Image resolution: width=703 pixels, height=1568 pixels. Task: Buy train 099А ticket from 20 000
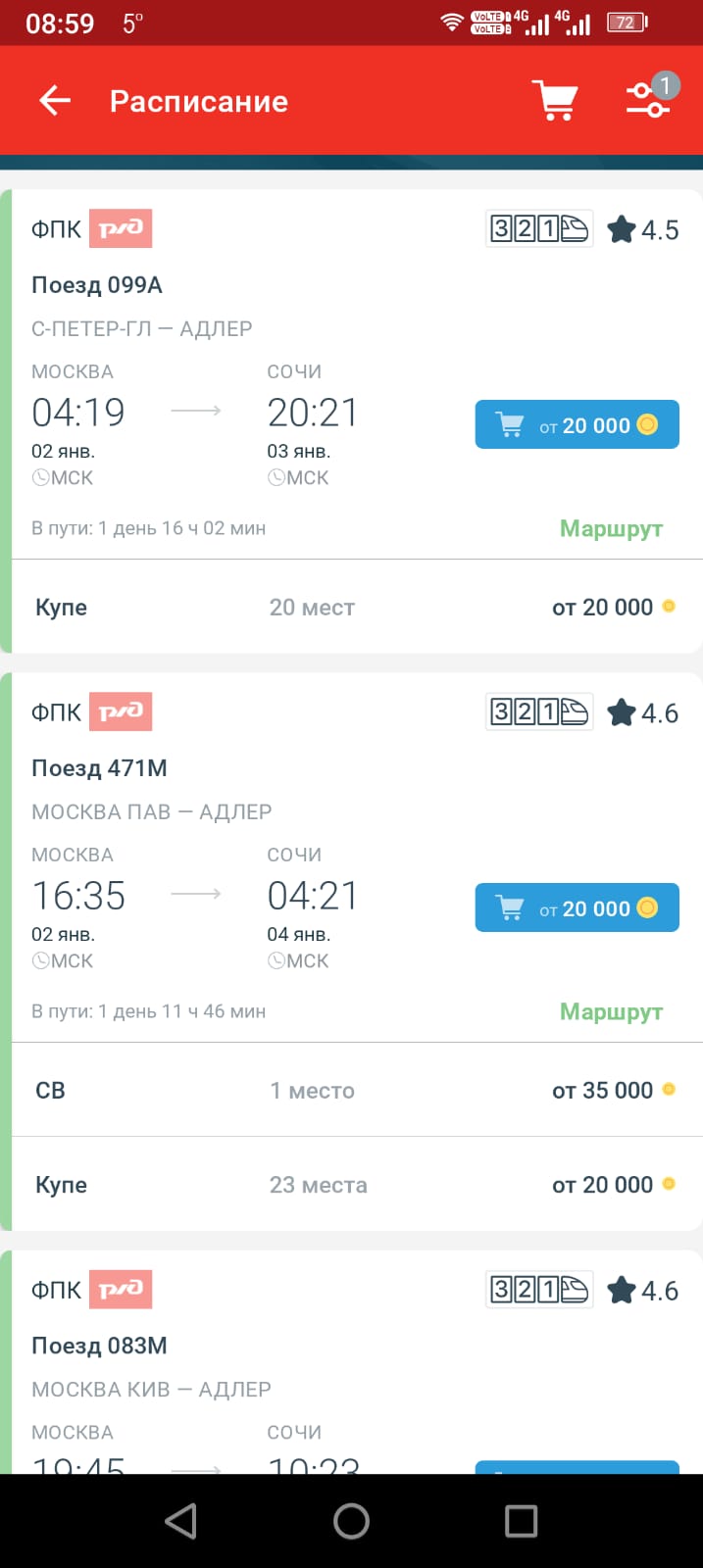click(577, 424)
